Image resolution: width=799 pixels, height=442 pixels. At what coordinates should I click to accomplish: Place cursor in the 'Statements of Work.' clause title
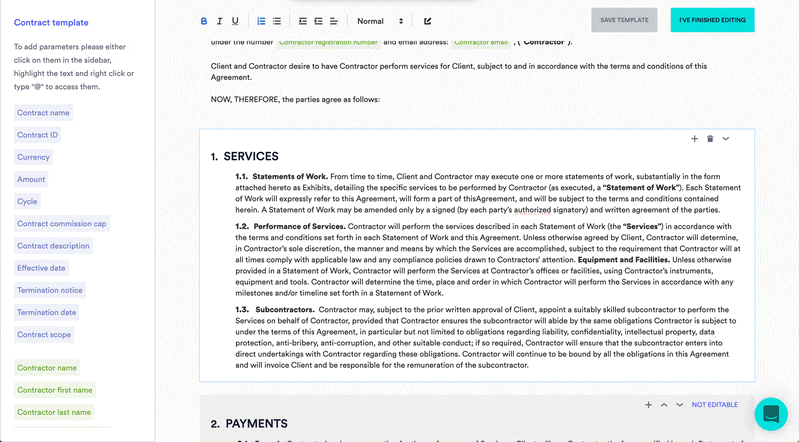point(290,176)
